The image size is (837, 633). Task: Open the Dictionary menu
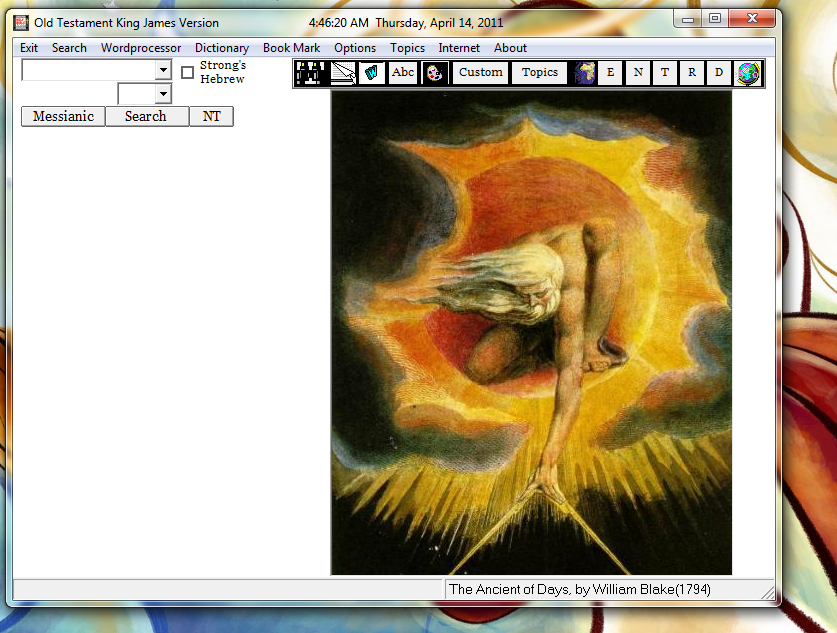(222, 48)
